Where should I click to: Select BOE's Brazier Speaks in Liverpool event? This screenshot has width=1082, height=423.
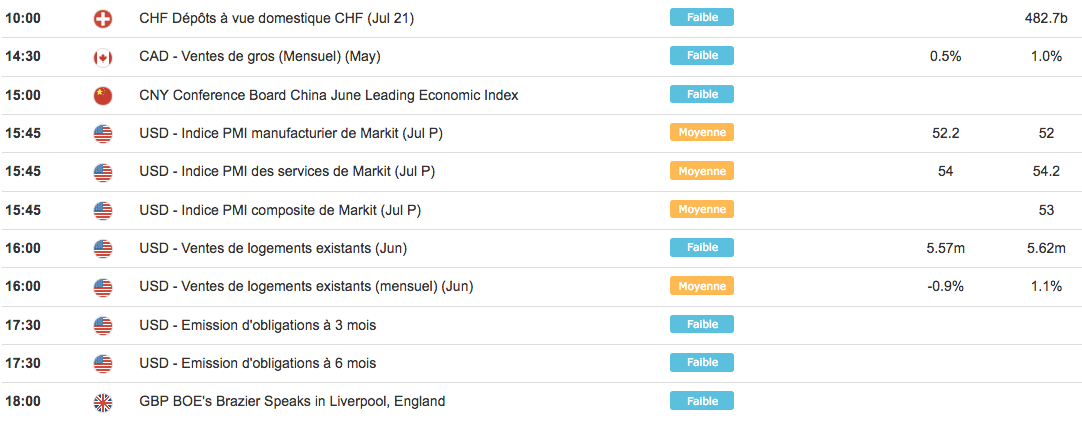pyautogui.click(x=292, y=402)
